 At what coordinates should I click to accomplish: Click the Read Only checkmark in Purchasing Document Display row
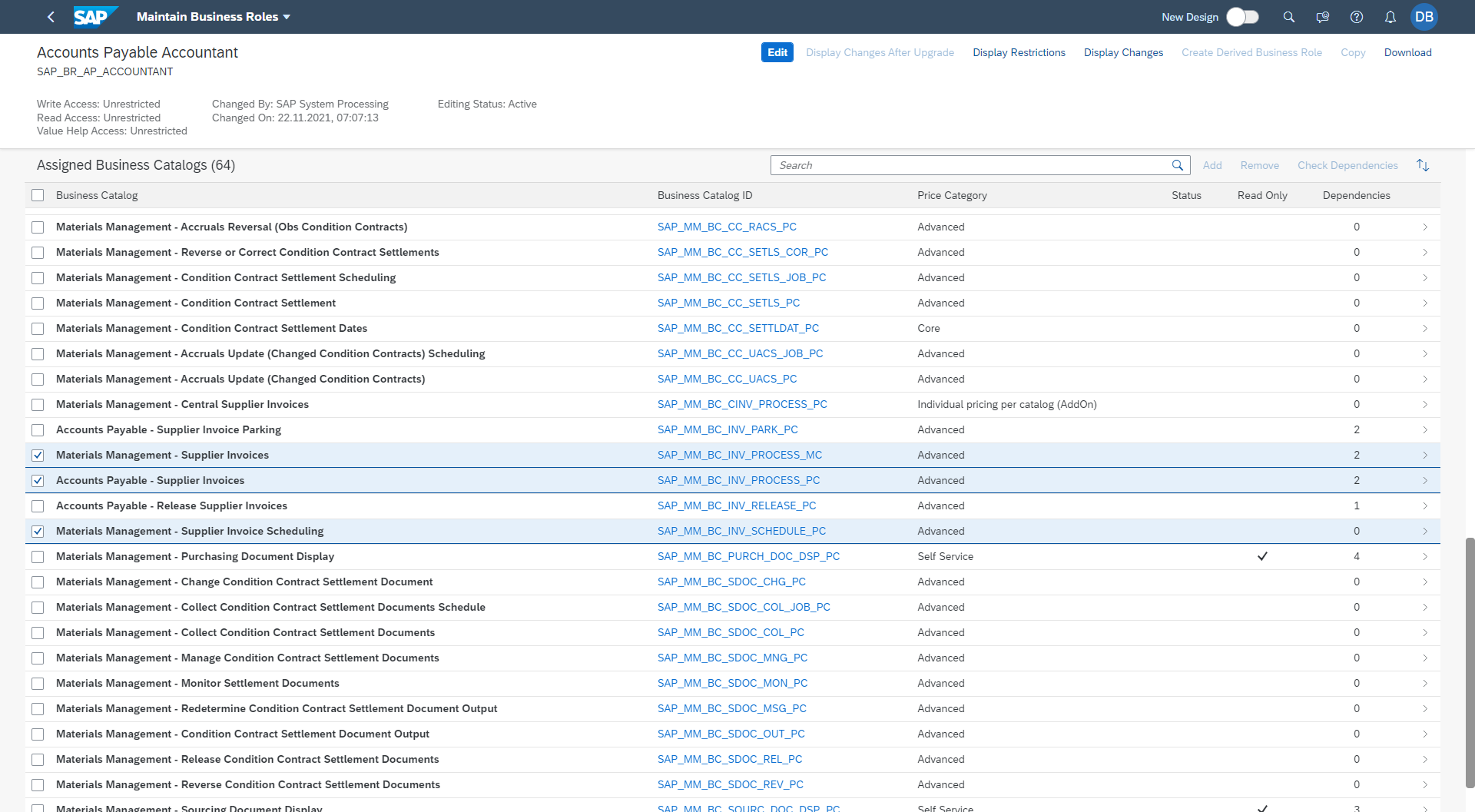pyautogui.click(x=1262, y=556)
